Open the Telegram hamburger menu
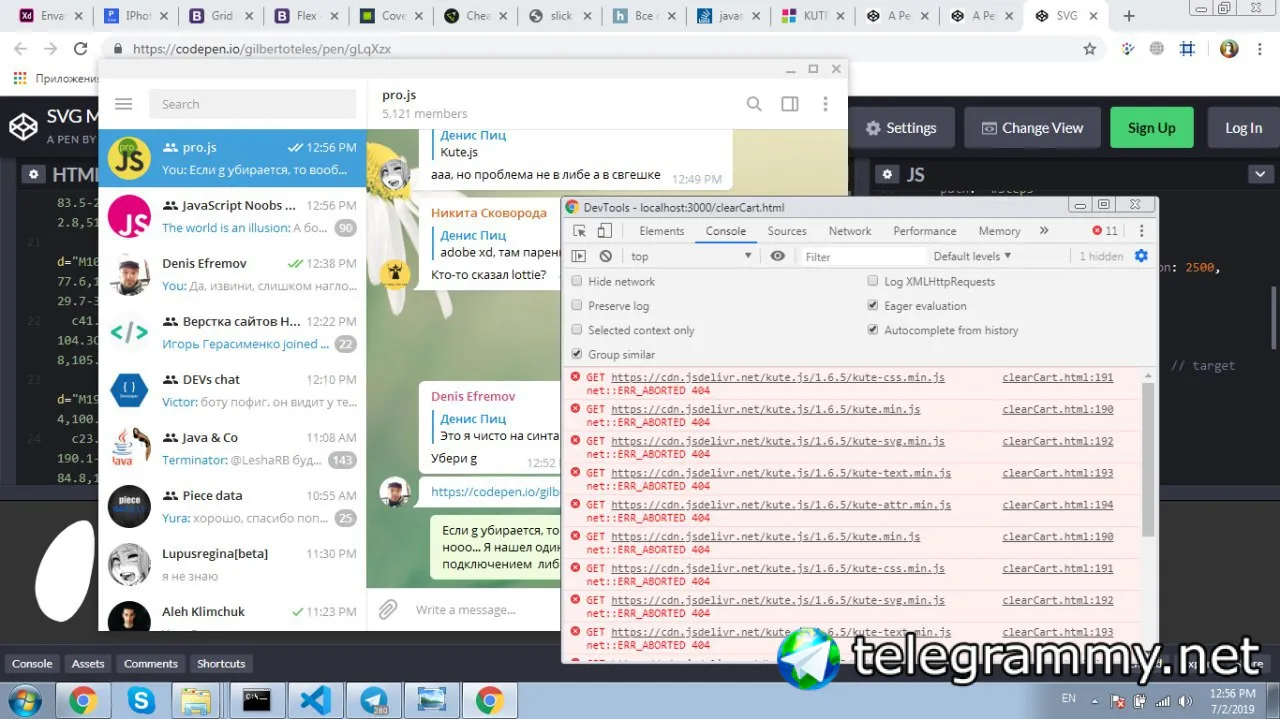The width and height of the screenshot is (1280, 719). [x=123, y=104]
